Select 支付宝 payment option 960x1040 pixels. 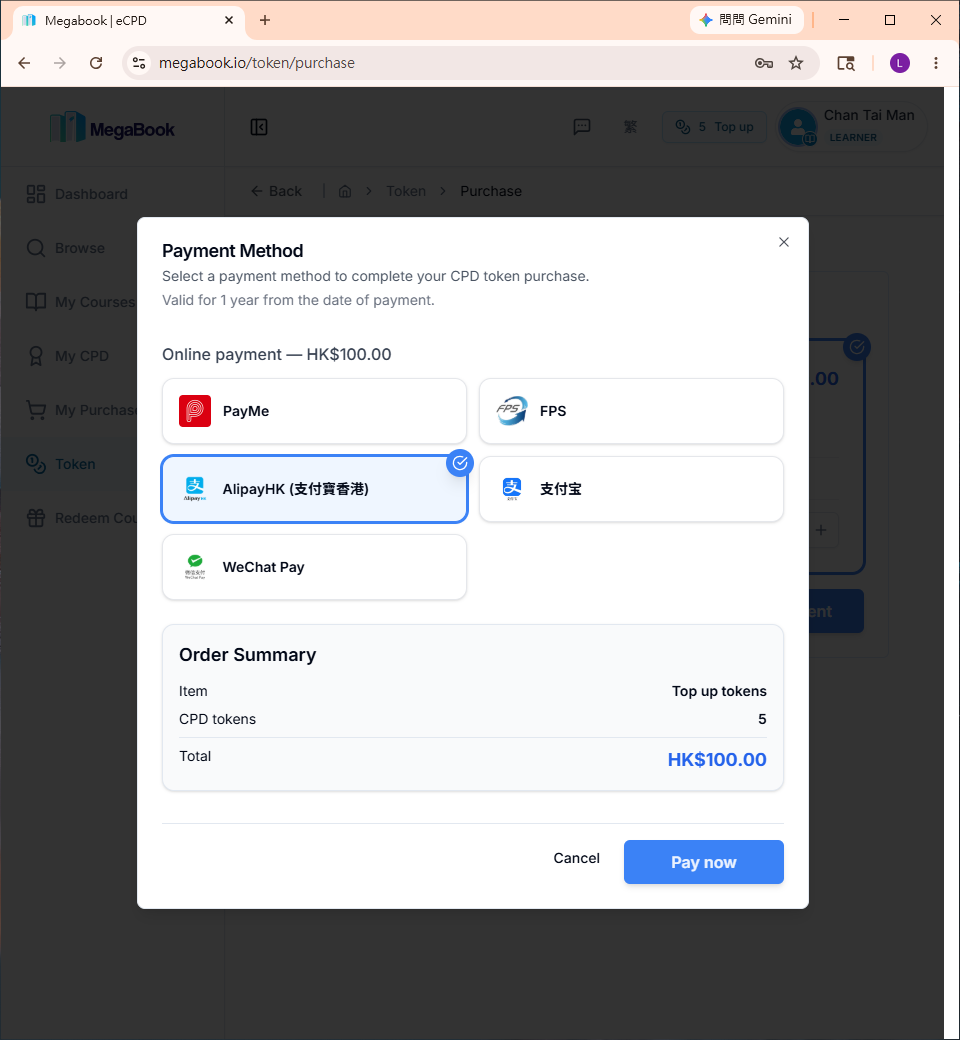[x=631, y=489]
